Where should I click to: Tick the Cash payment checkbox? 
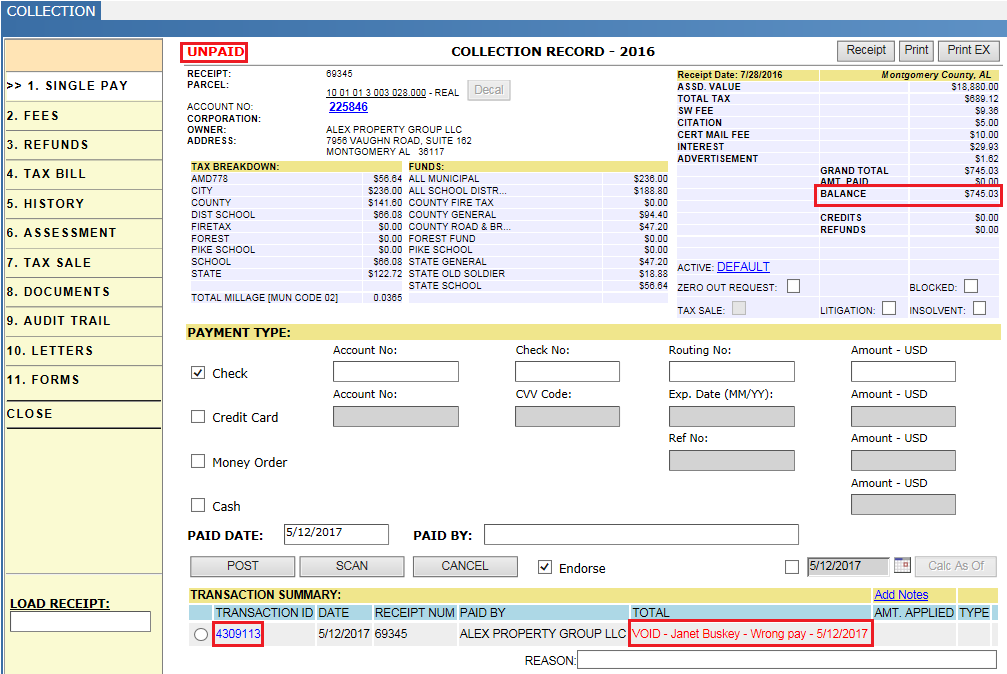(198, 506)
